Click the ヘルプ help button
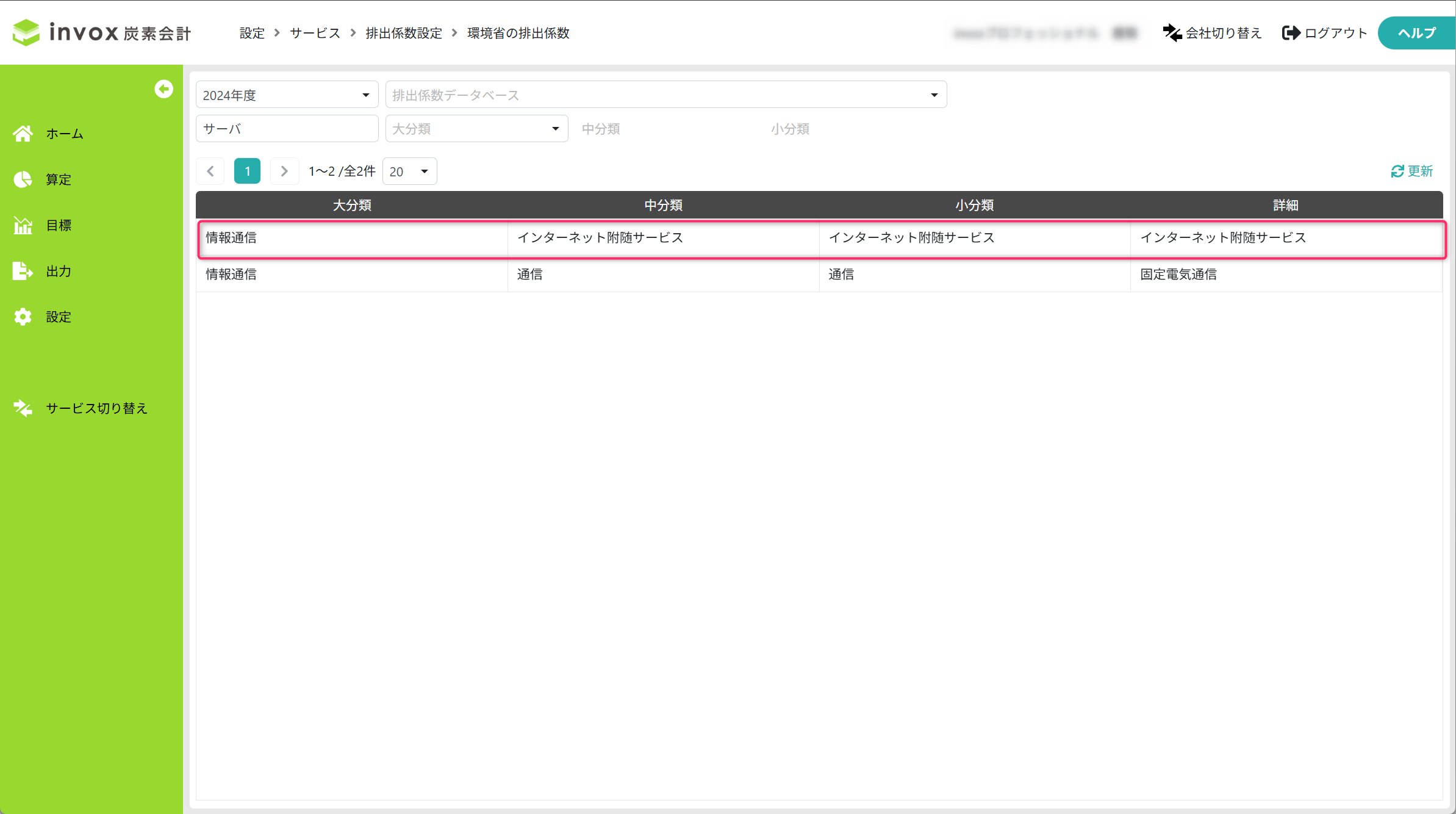This screenshot has width=1456, height=814. point(1416,33)
